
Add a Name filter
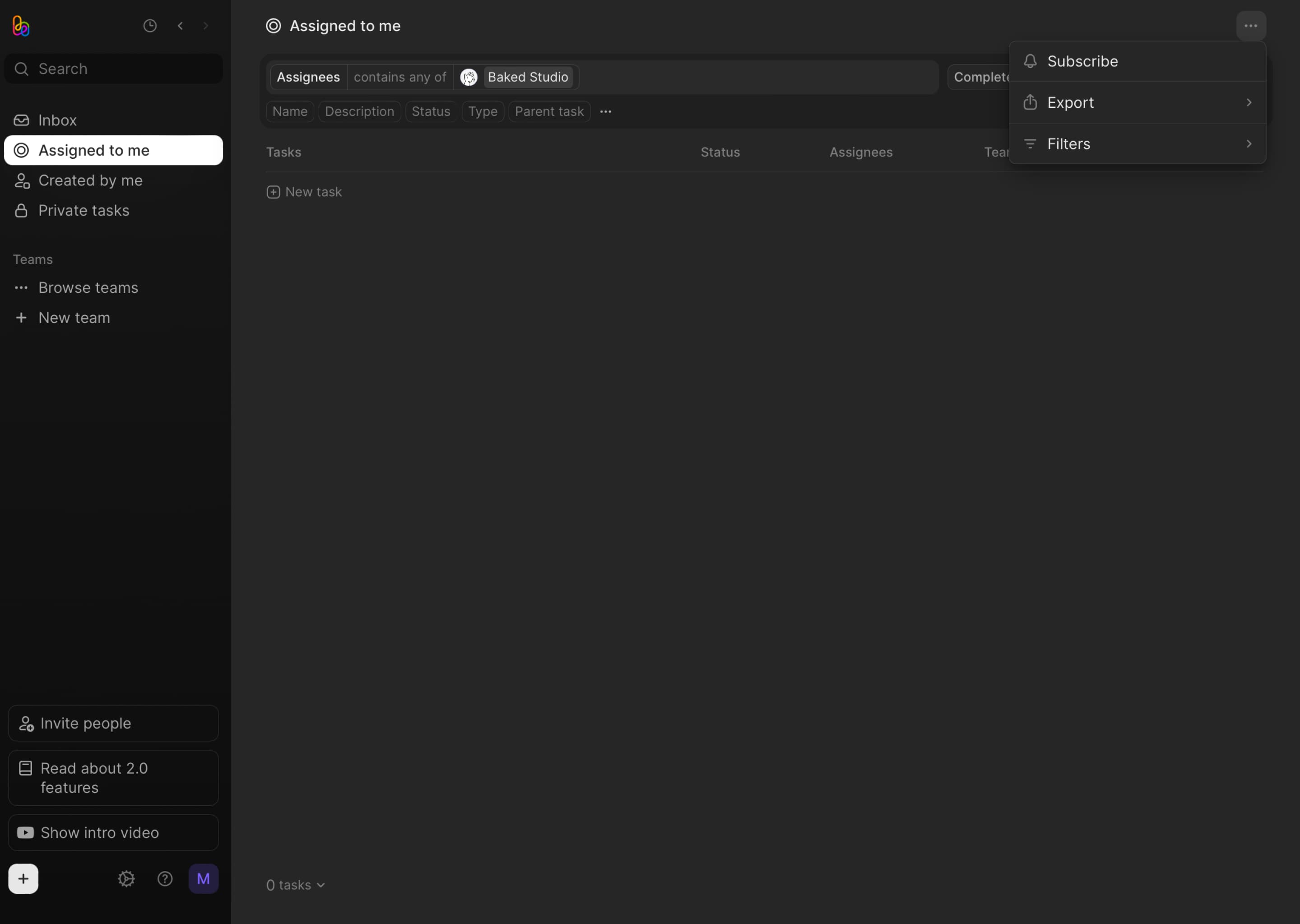(290, 111)
